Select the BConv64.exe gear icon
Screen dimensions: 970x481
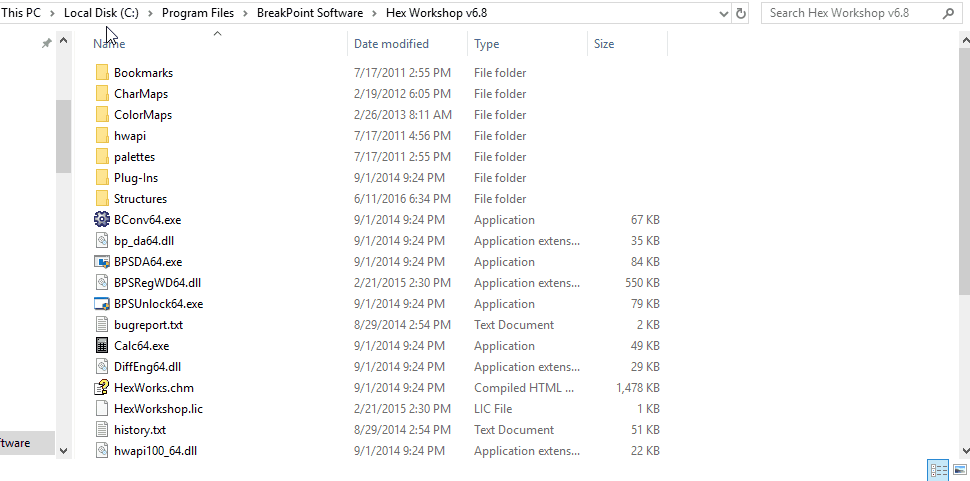[102, 219]
